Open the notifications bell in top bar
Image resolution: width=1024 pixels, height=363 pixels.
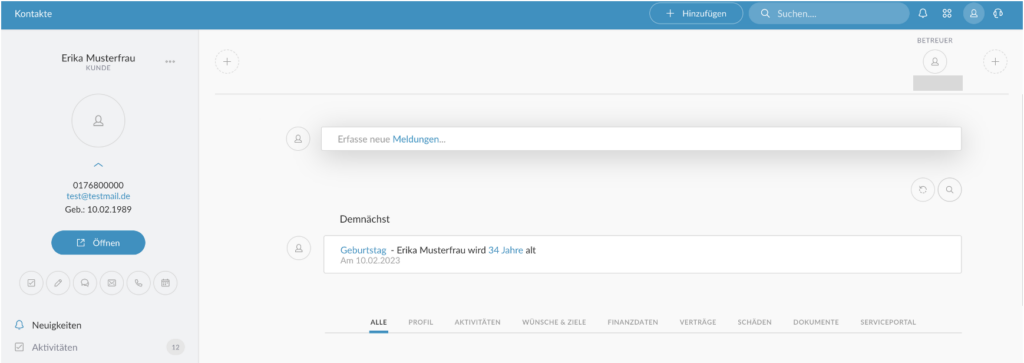tap(923, 14)
